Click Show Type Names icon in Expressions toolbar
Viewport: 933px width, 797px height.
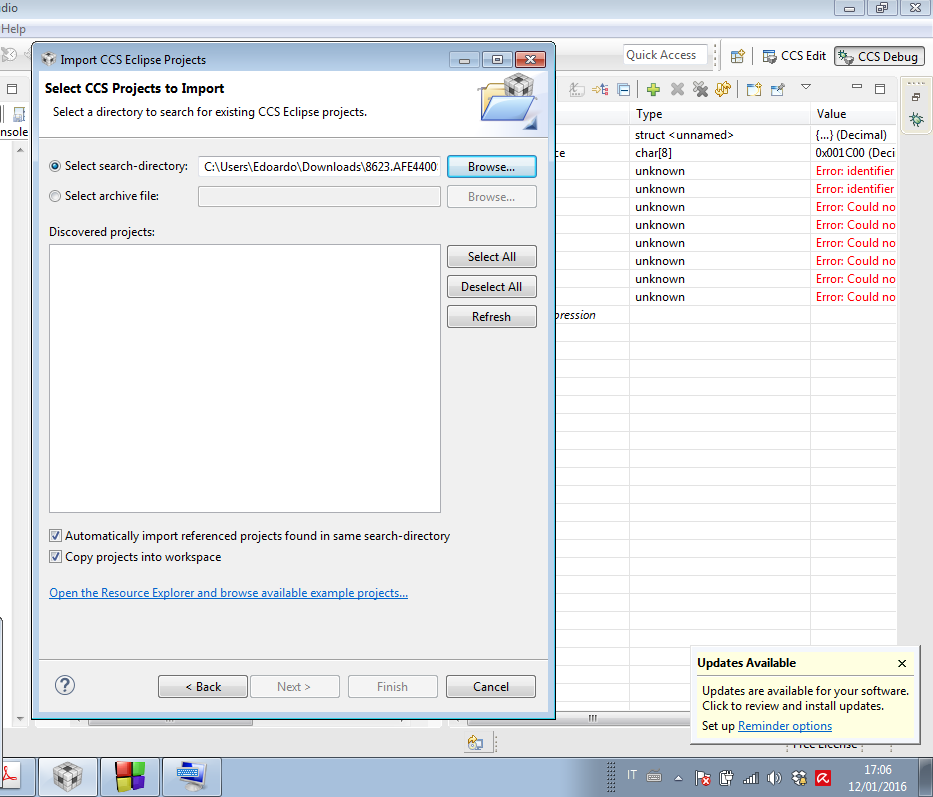[576, 89]
